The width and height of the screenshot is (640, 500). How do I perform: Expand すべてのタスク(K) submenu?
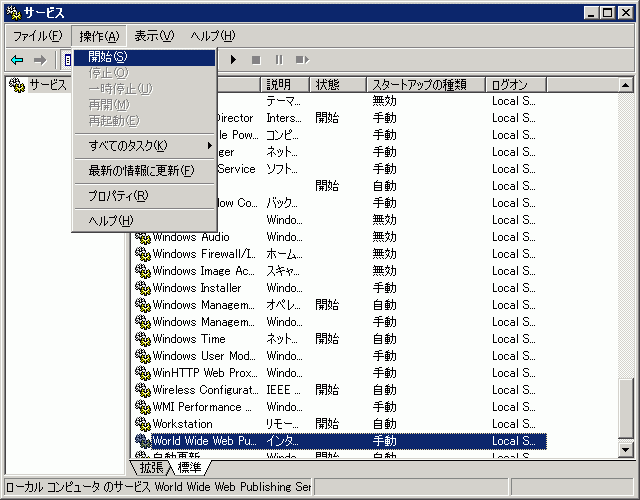point(144,146)
